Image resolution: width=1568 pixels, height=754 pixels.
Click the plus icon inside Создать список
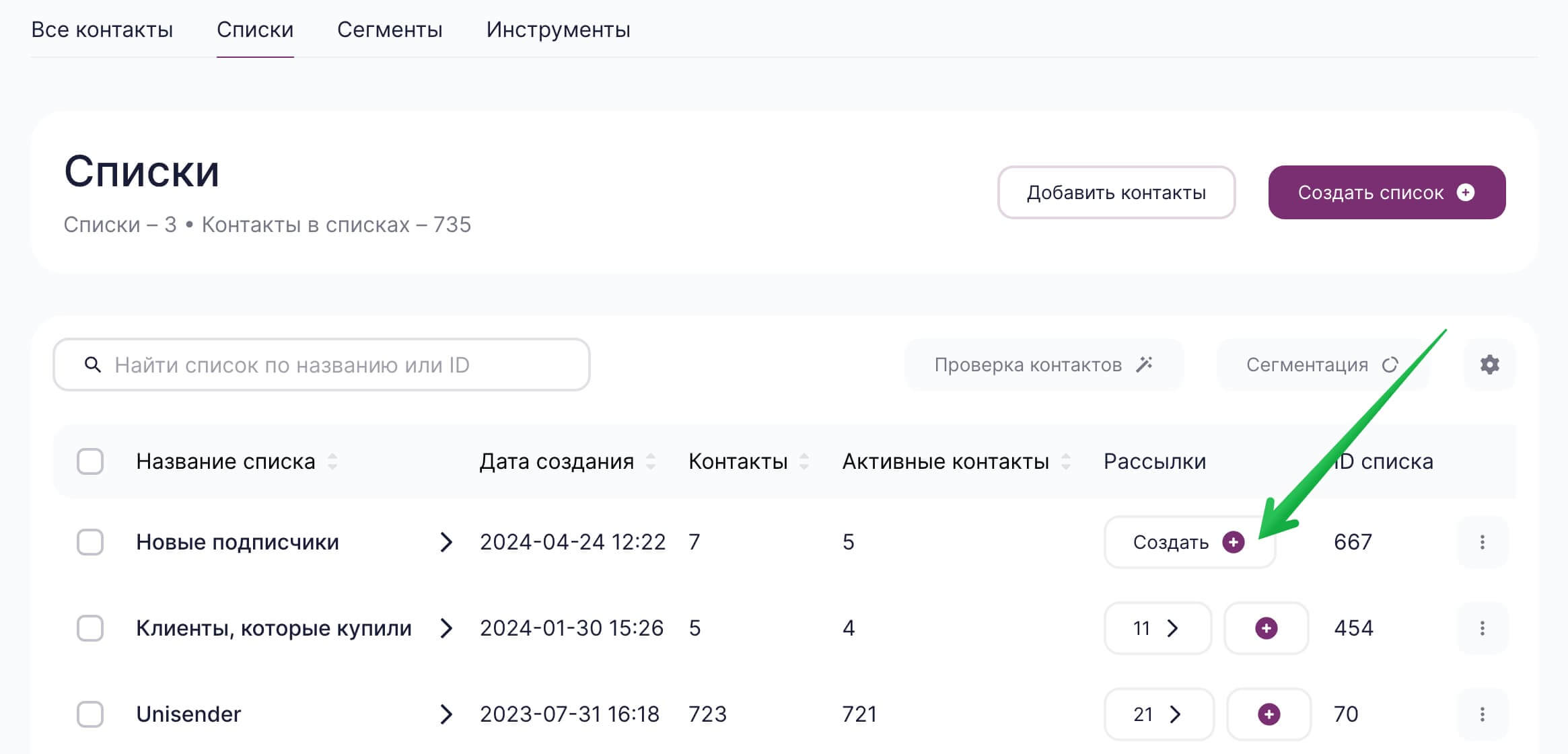pyautogui.click(x=1466, y=192)
